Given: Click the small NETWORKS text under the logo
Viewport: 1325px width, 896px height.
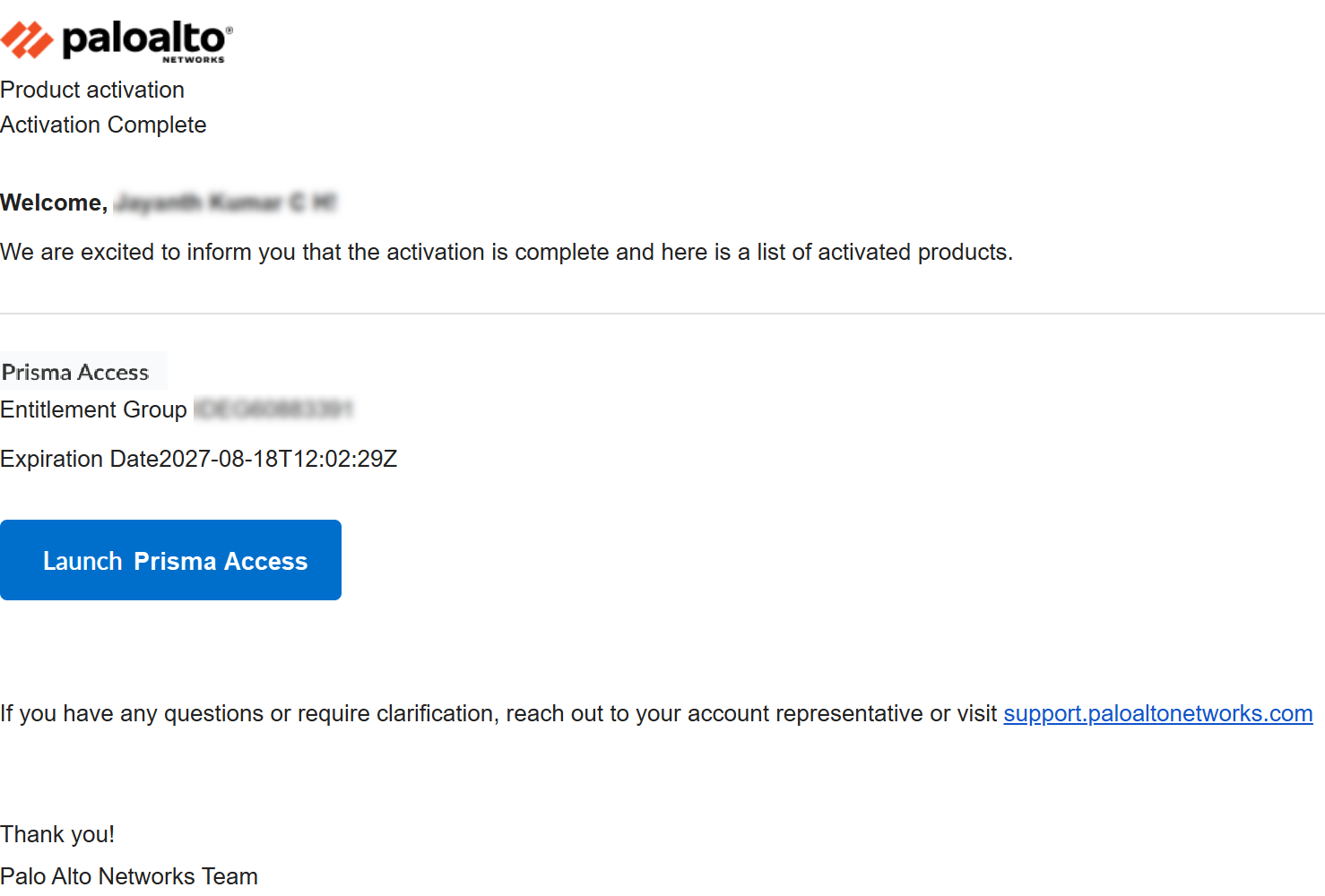Looking at the screenshot, I should (193, 60).
